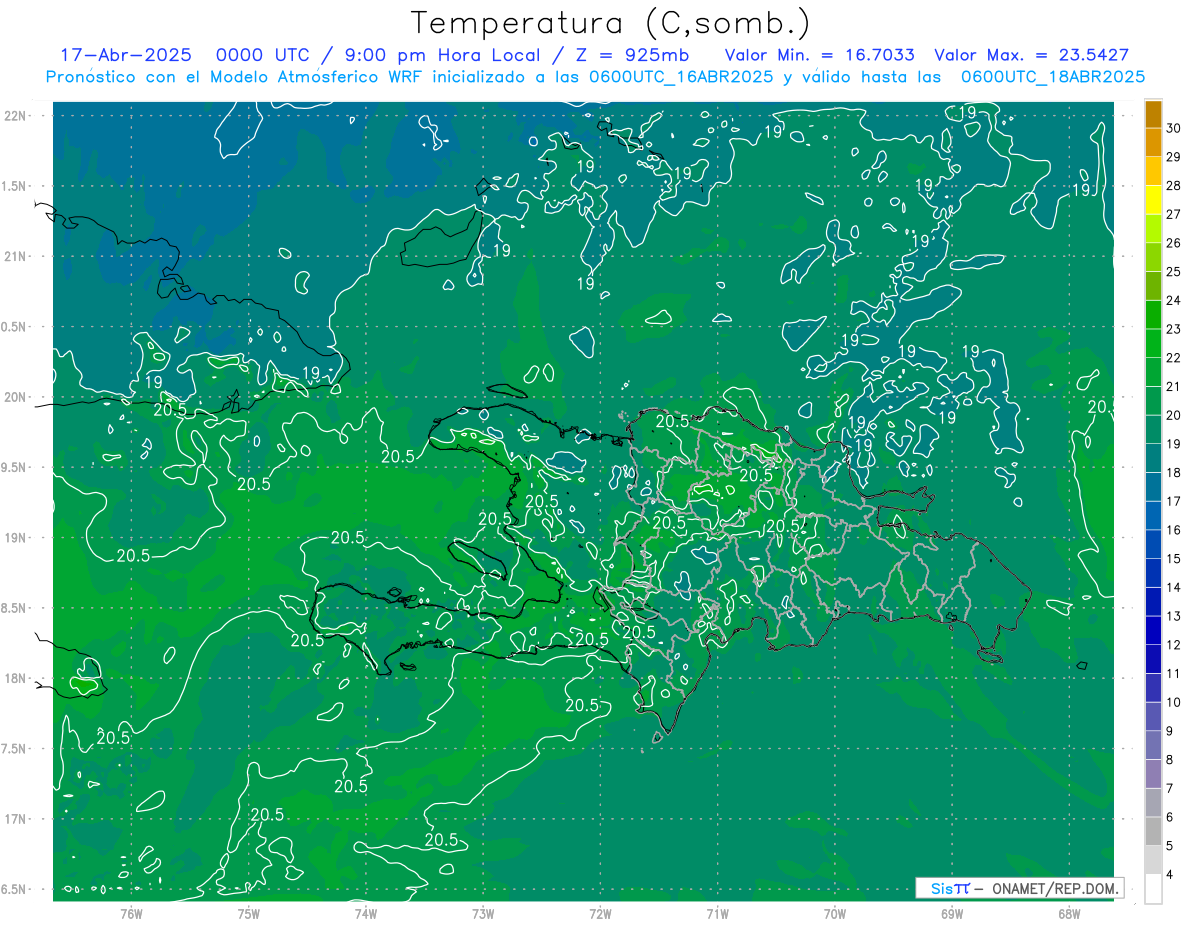Image resolution: width=1200 pixels, height=927 pixels.
Task: Click the '19N' latitude axis label
Action: tap(15, 538)
